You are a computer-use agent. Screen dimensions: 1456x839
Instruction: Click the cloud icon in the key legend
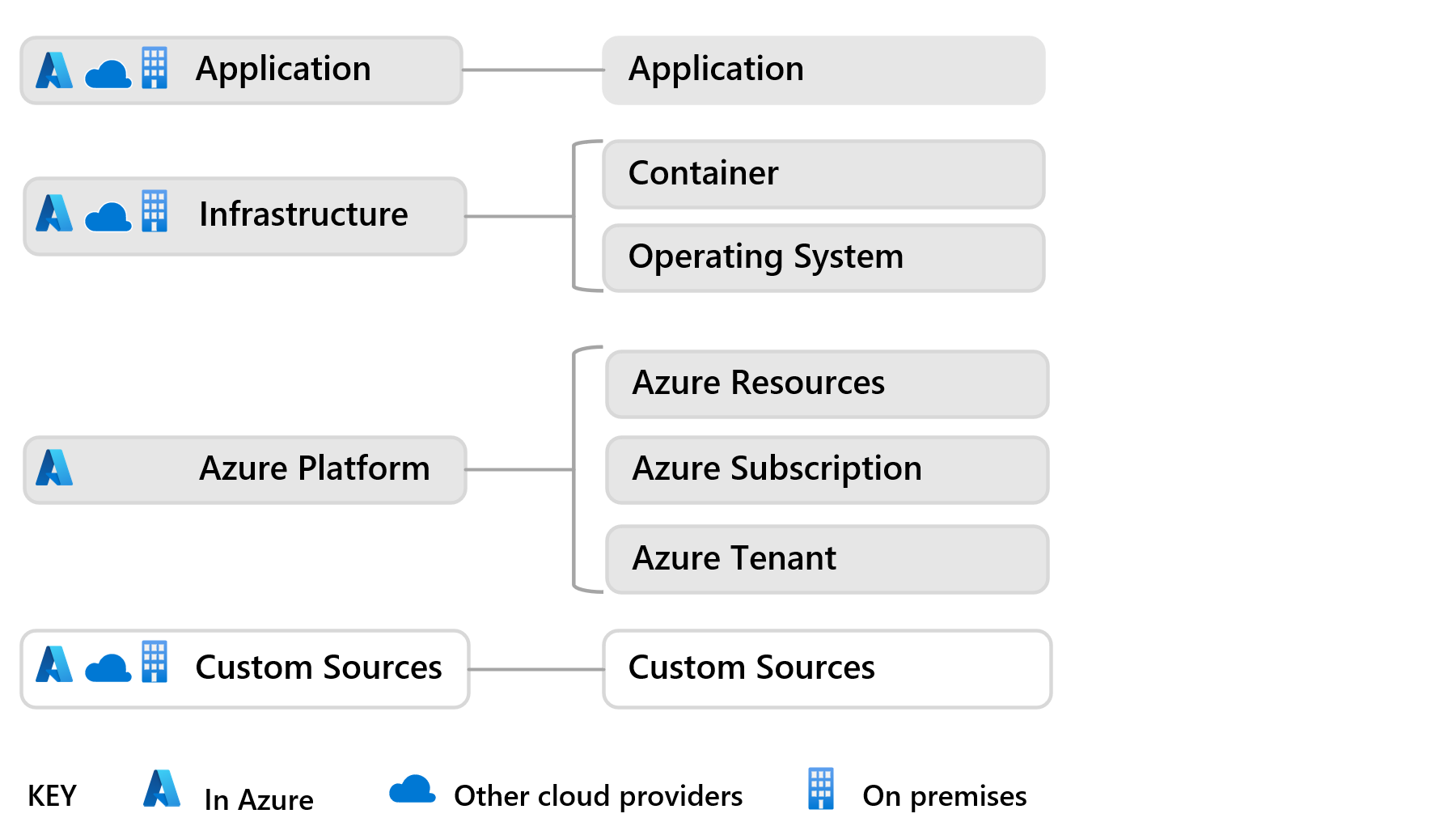point(413,789)
